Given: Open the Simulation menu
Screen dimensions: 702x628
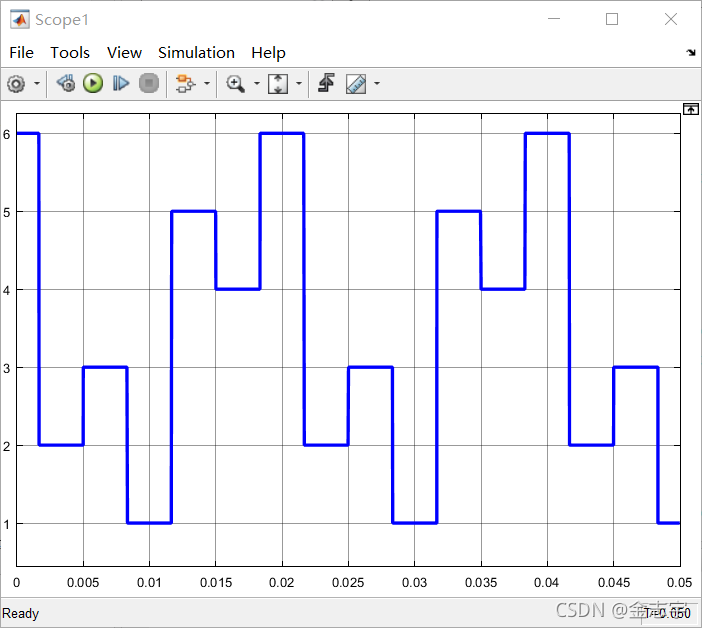Looking at the screenshot, I should click(197, 53).
